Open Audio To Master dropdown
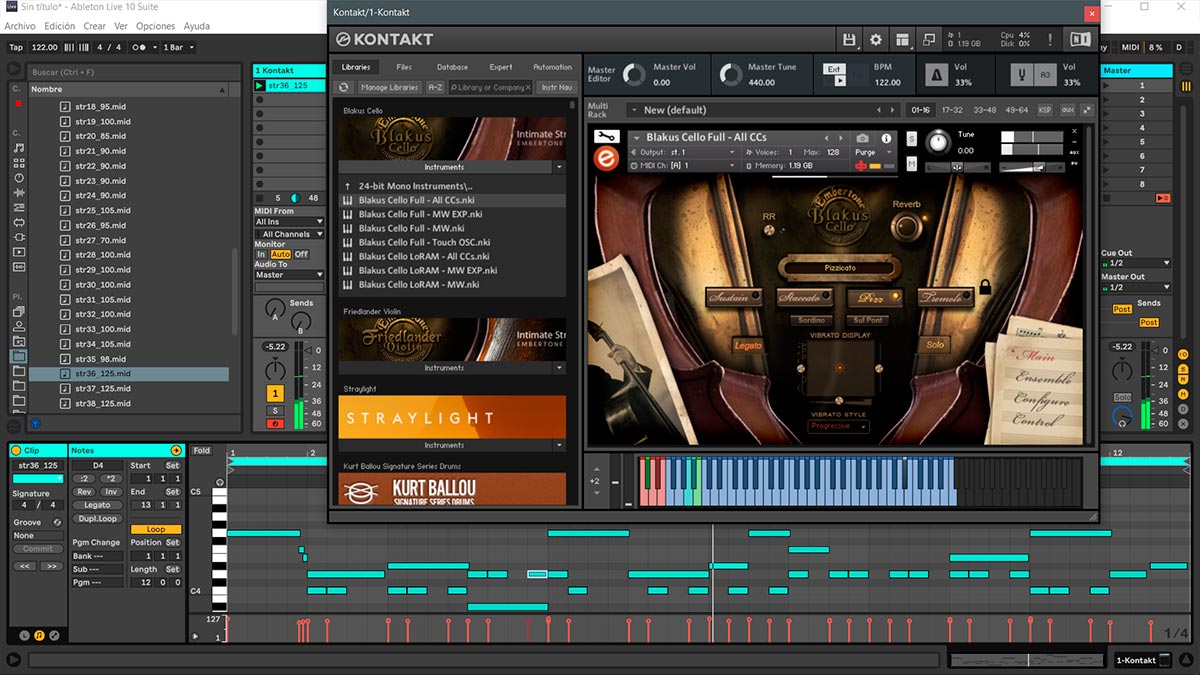This screenshot has height=675, width=1200. pos(289,274)
